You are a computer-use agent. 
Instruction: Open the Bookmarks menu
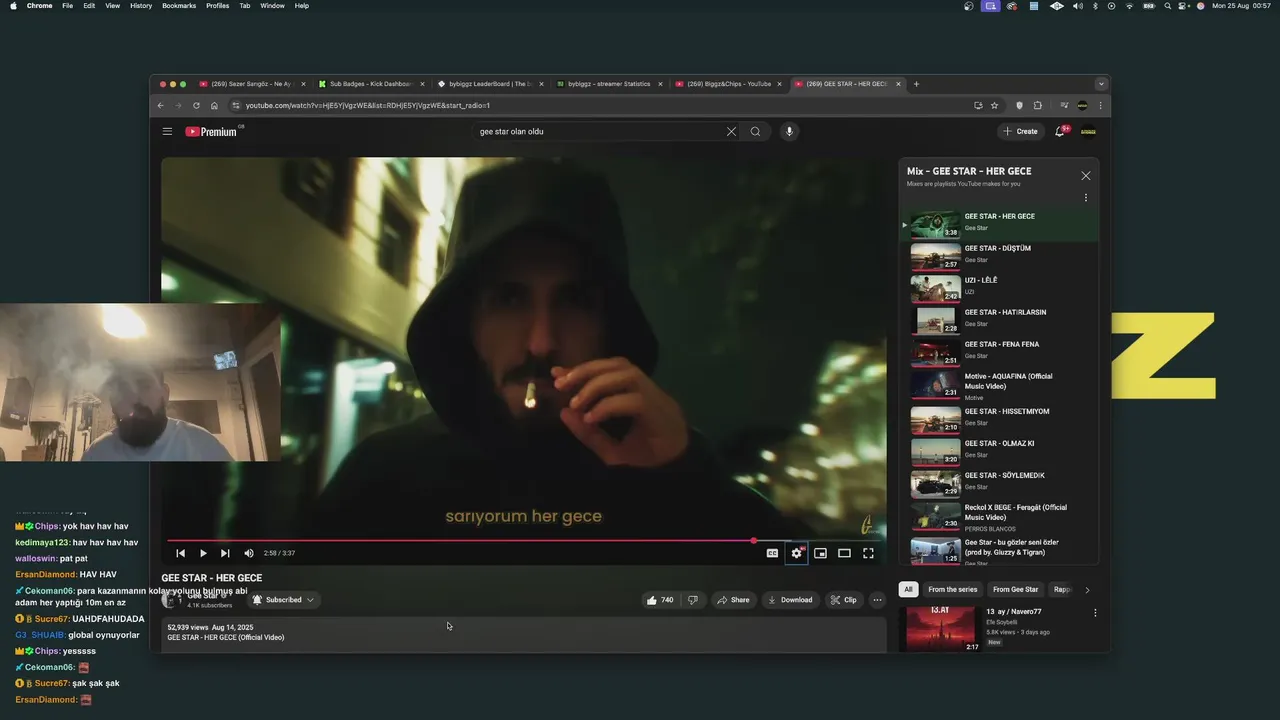[x=179, y=6]
